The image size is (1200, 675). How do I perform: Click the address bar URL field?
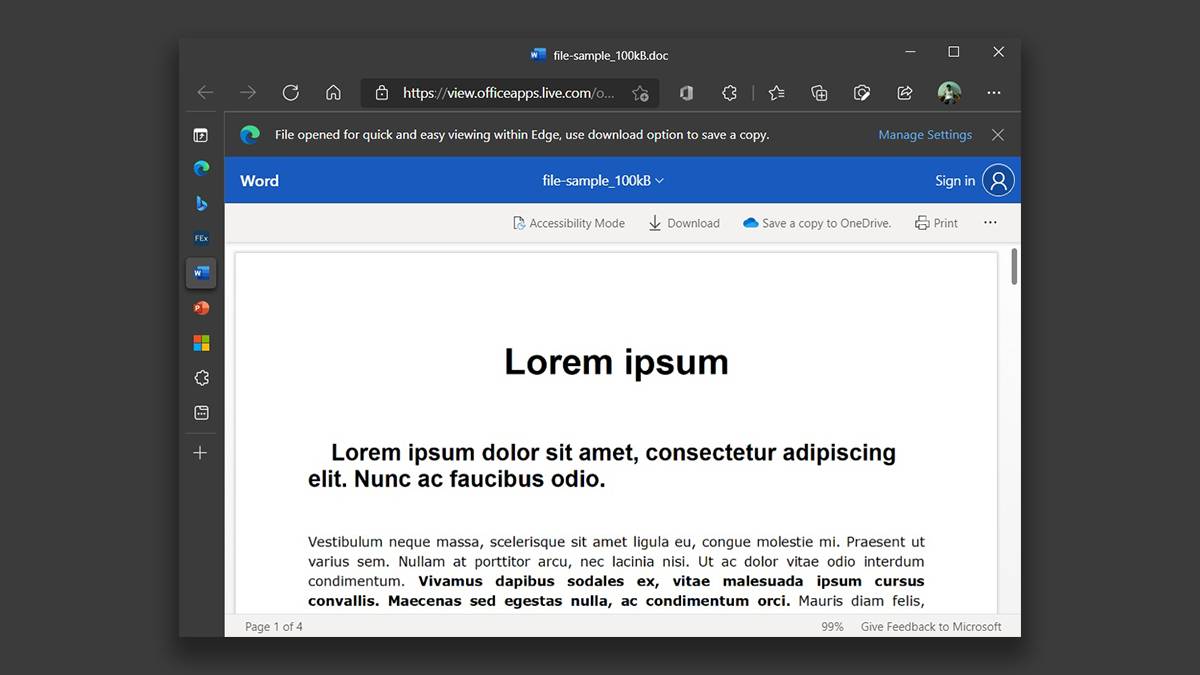click(x=509, y=93)
